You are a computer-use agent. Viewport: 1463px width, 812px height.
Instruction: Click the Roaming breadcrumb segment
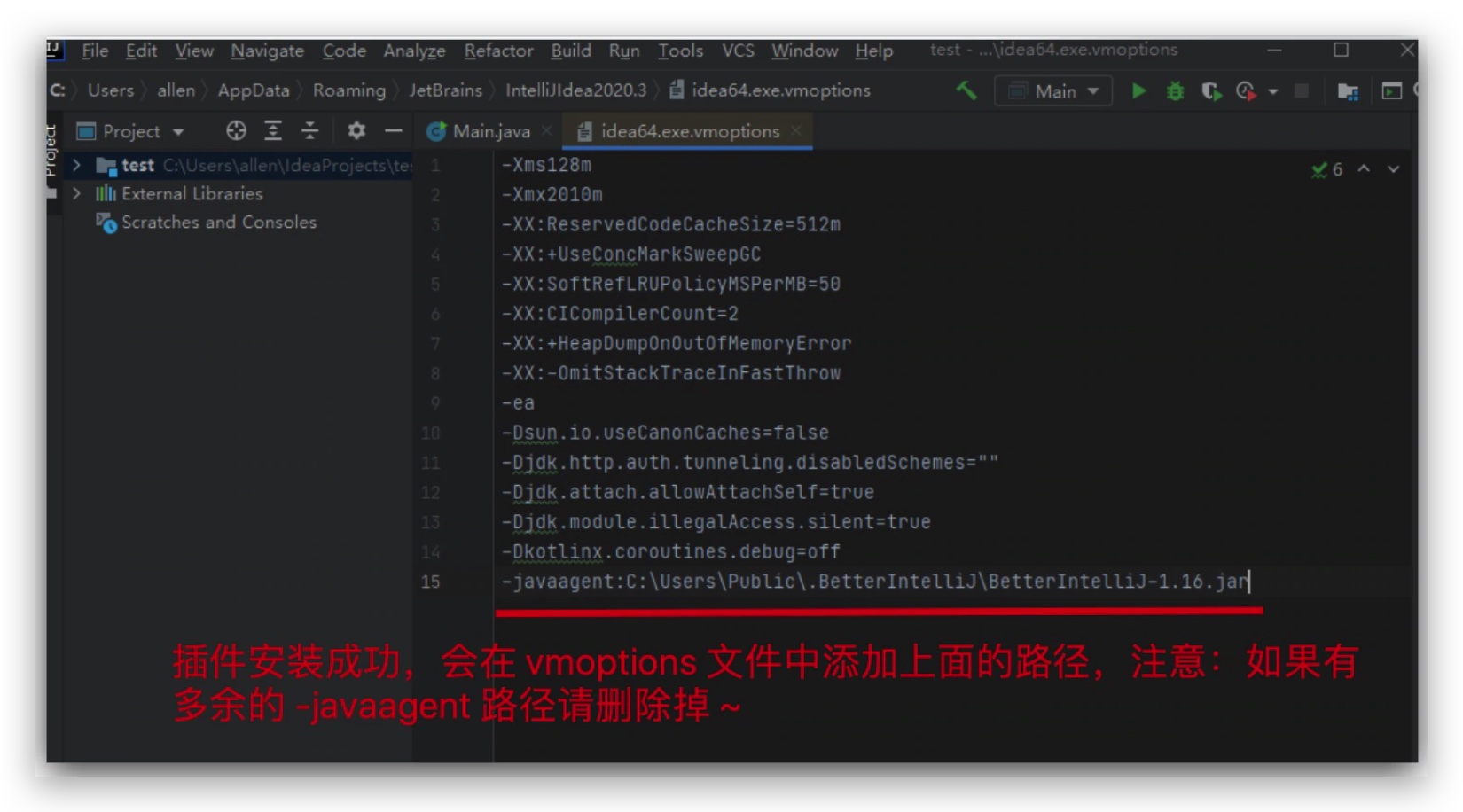[349, 90]
